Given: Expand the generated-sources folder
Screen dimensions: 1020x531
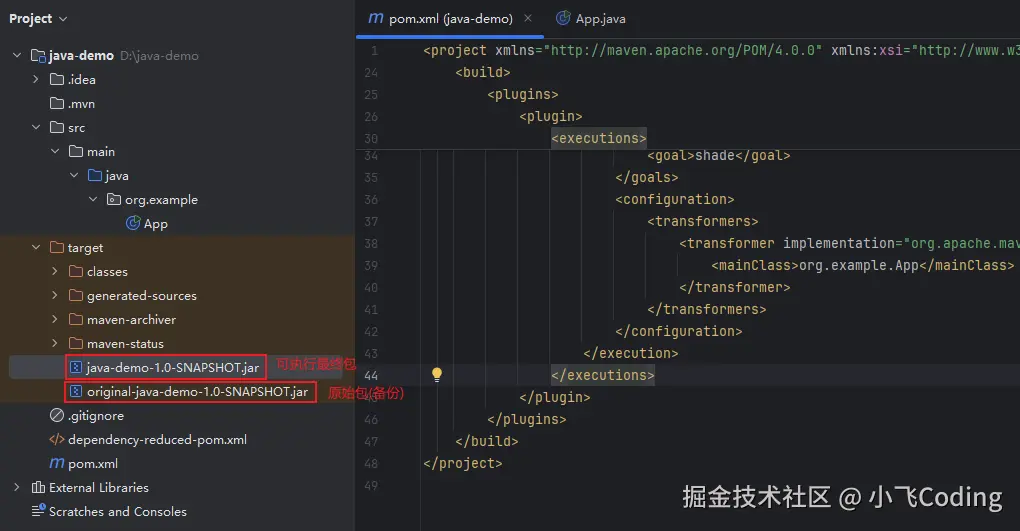Looking at the screenshot, I should 55,295.
